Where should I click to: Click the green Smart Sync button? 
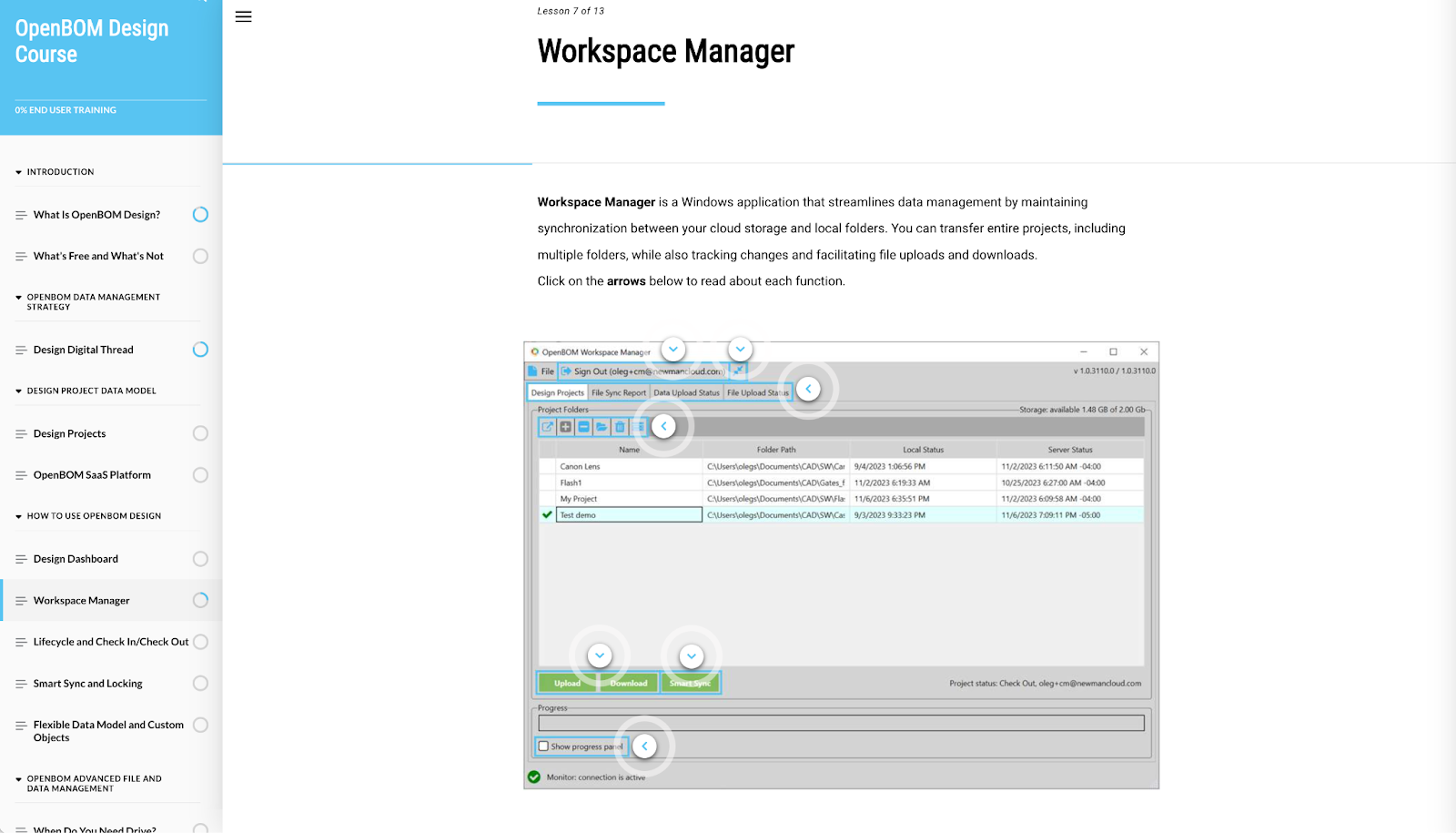coord(691,684)
